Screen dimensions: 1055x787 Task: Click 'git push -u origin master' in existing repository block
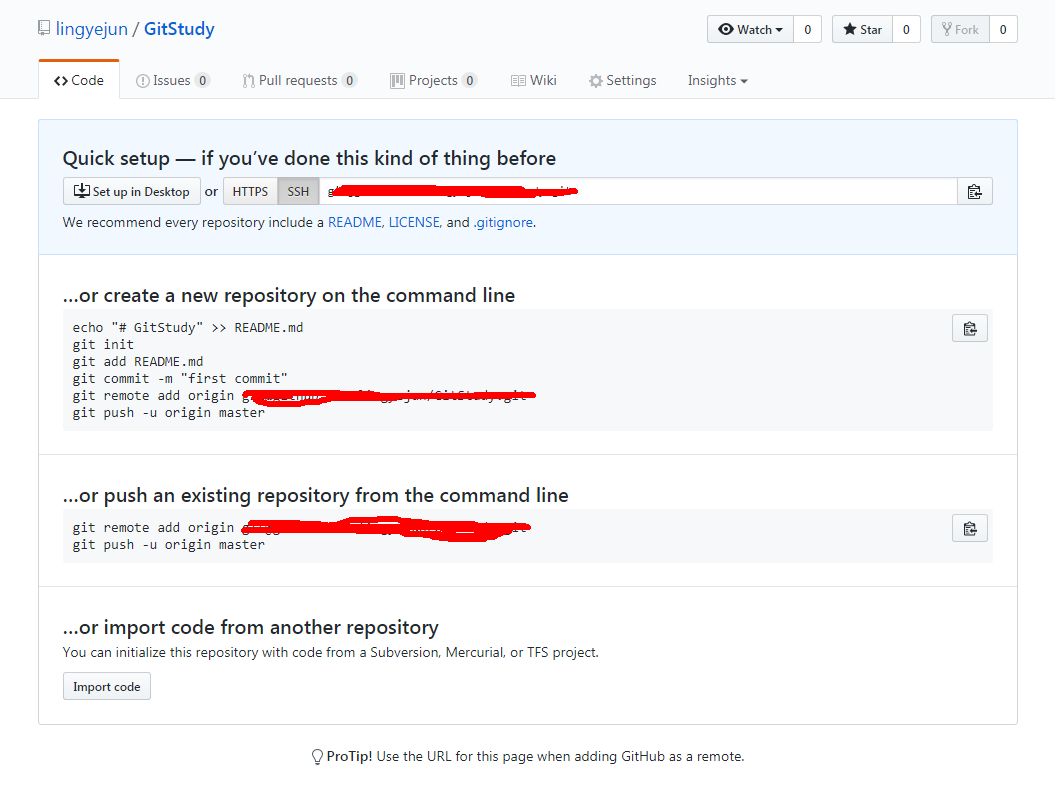click(169, 545)
